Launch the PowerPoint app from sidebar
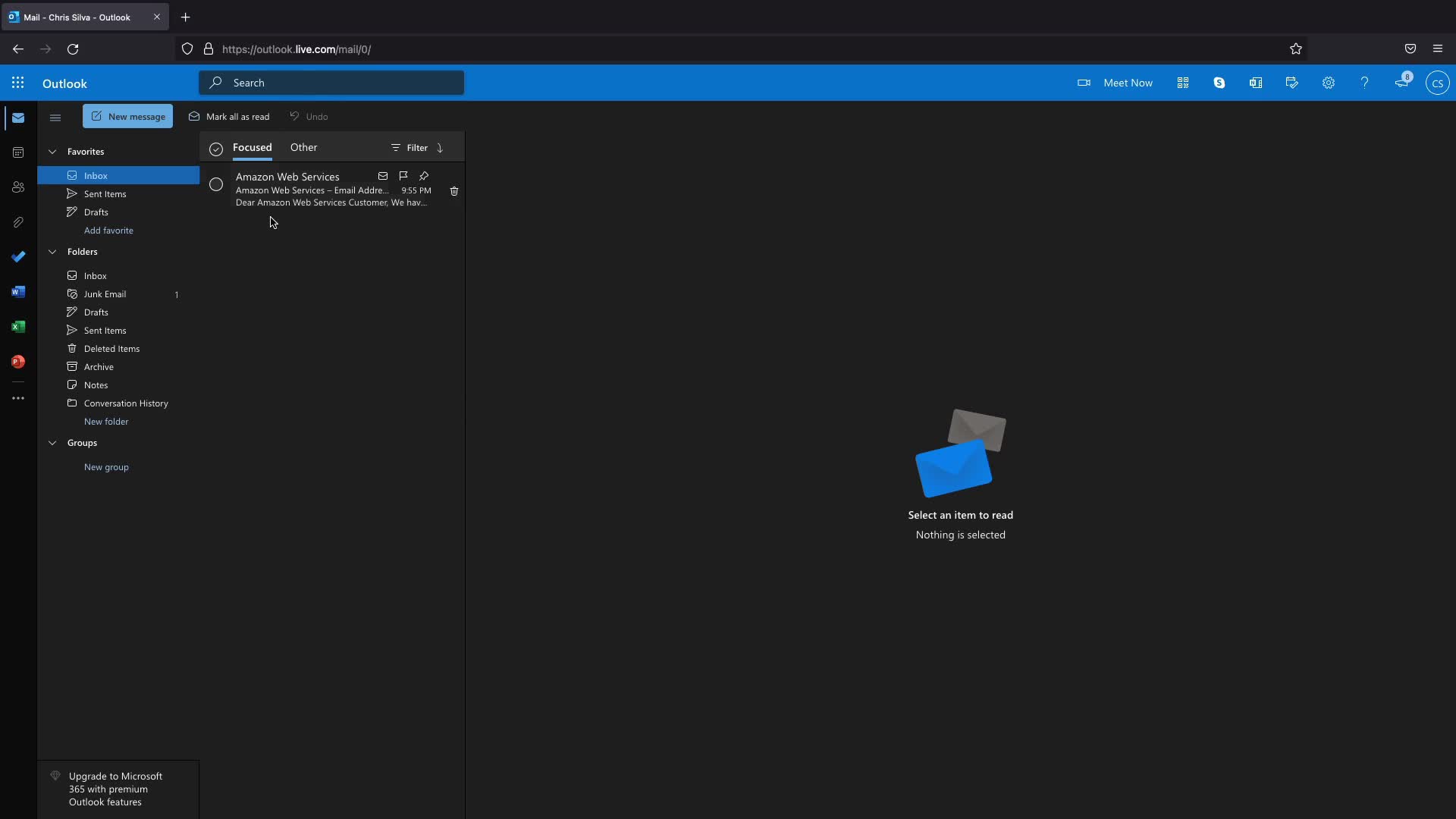The image size is (1456, 819). pos(18,362)
